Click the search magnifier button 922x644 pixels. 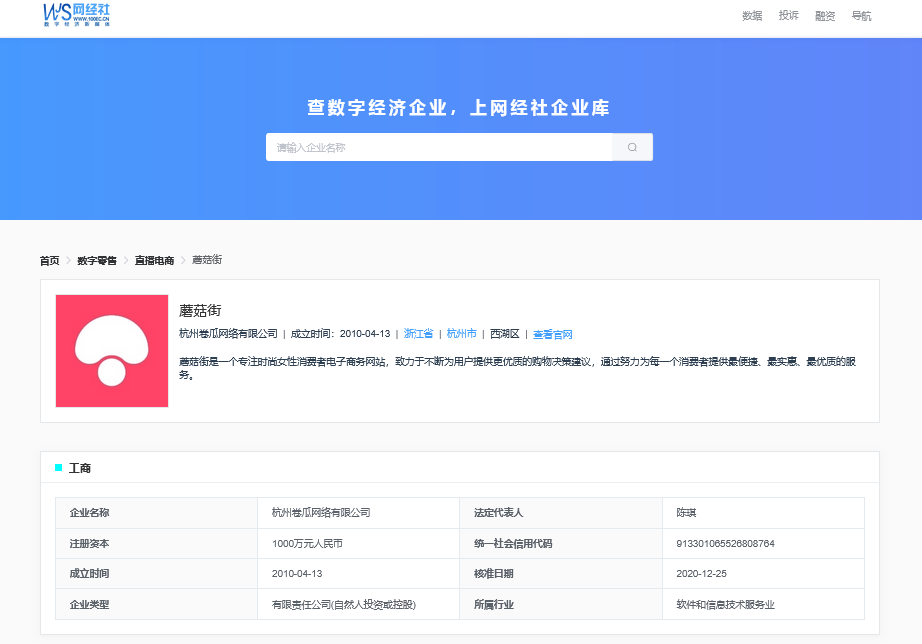632,147
